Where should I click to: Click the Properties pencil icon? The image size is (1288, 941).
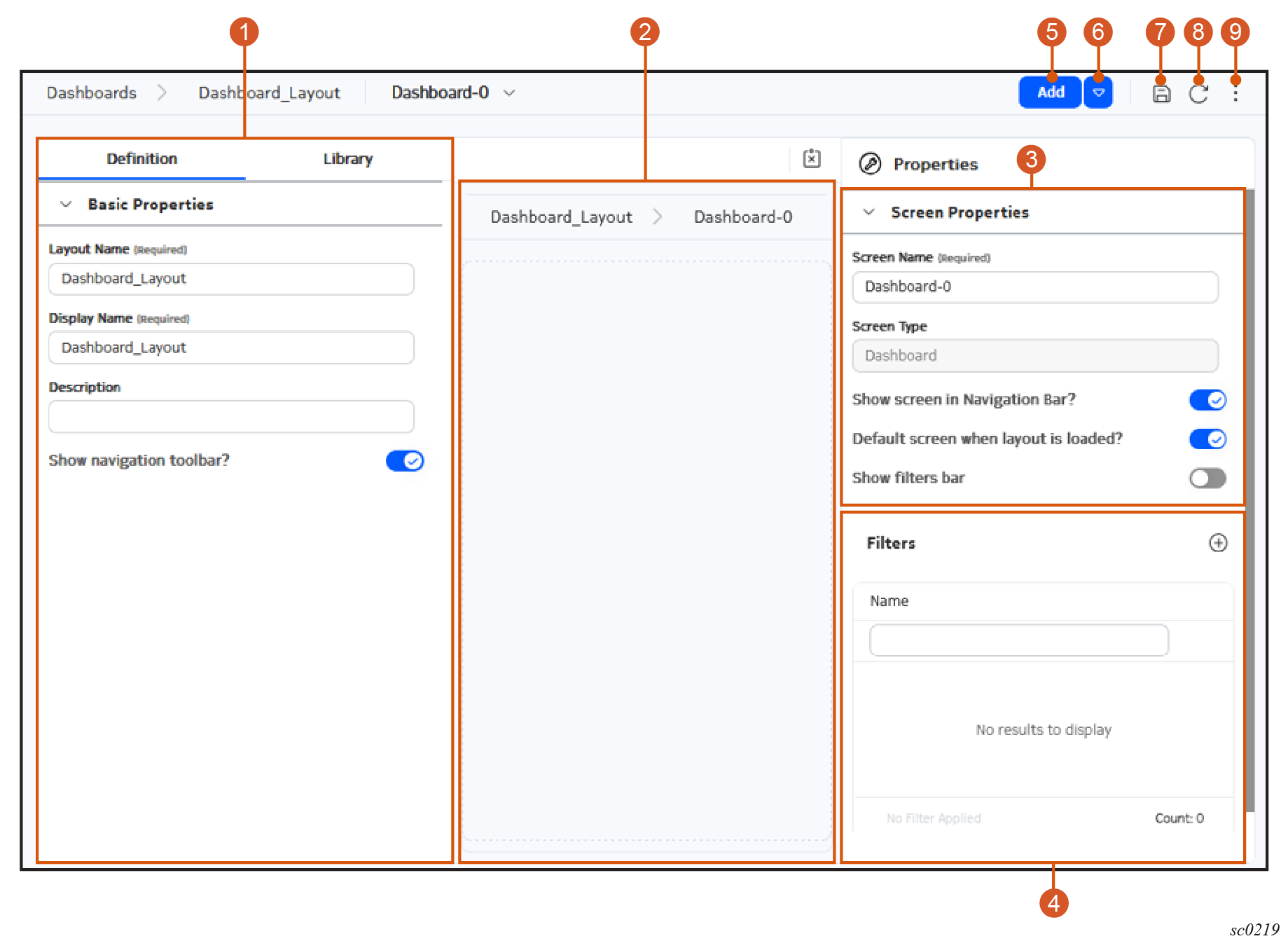point(870,164)
